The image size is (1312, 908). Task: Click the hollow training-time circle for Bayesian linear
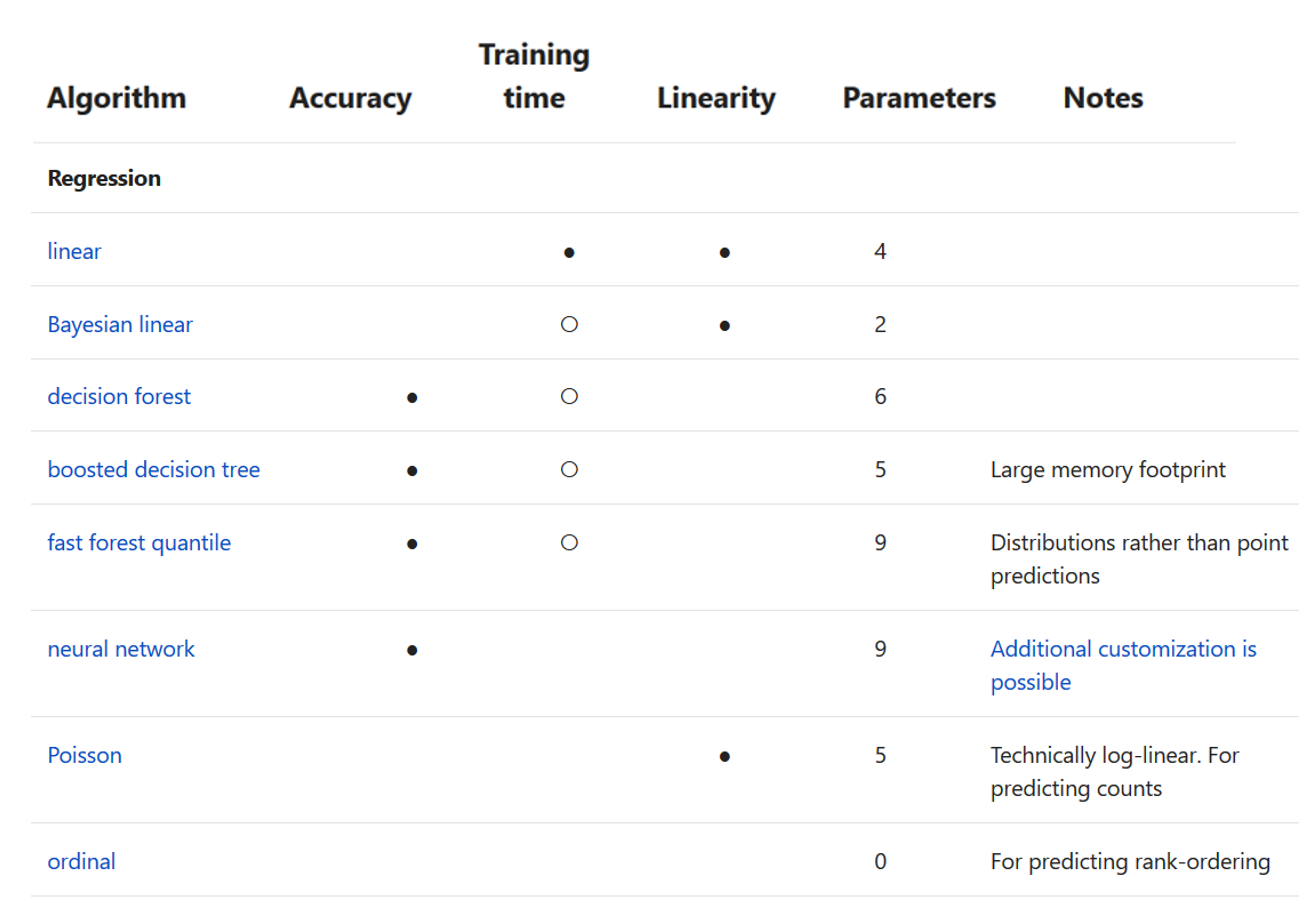[569, 324]
